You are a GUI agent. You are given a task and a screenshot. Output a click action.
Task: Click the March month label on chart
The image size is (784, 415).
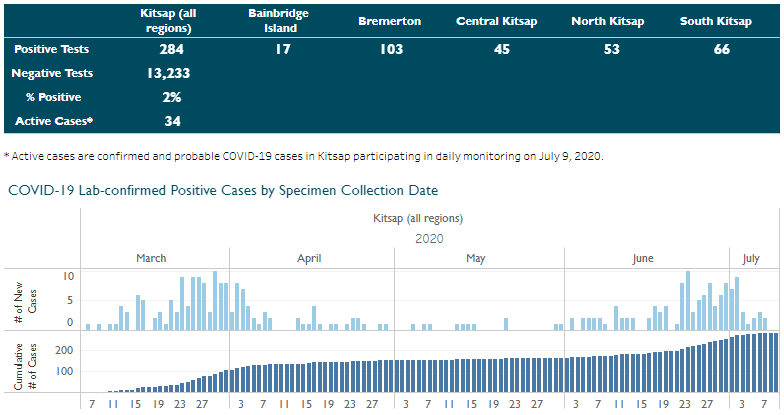151,258
